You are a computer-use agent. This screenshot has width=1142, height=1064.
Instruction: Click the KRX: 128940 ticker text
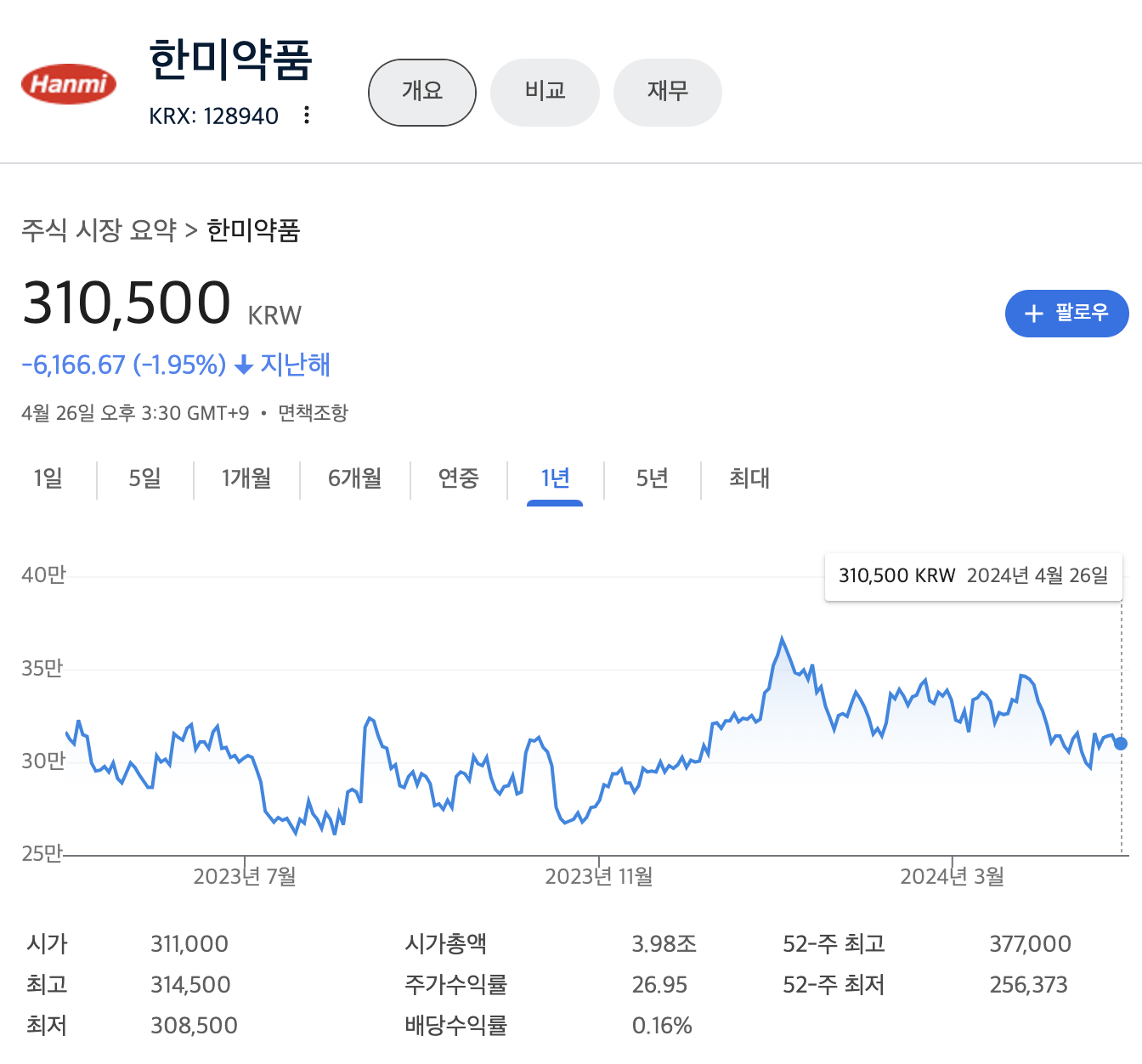(x=214, y=116)
